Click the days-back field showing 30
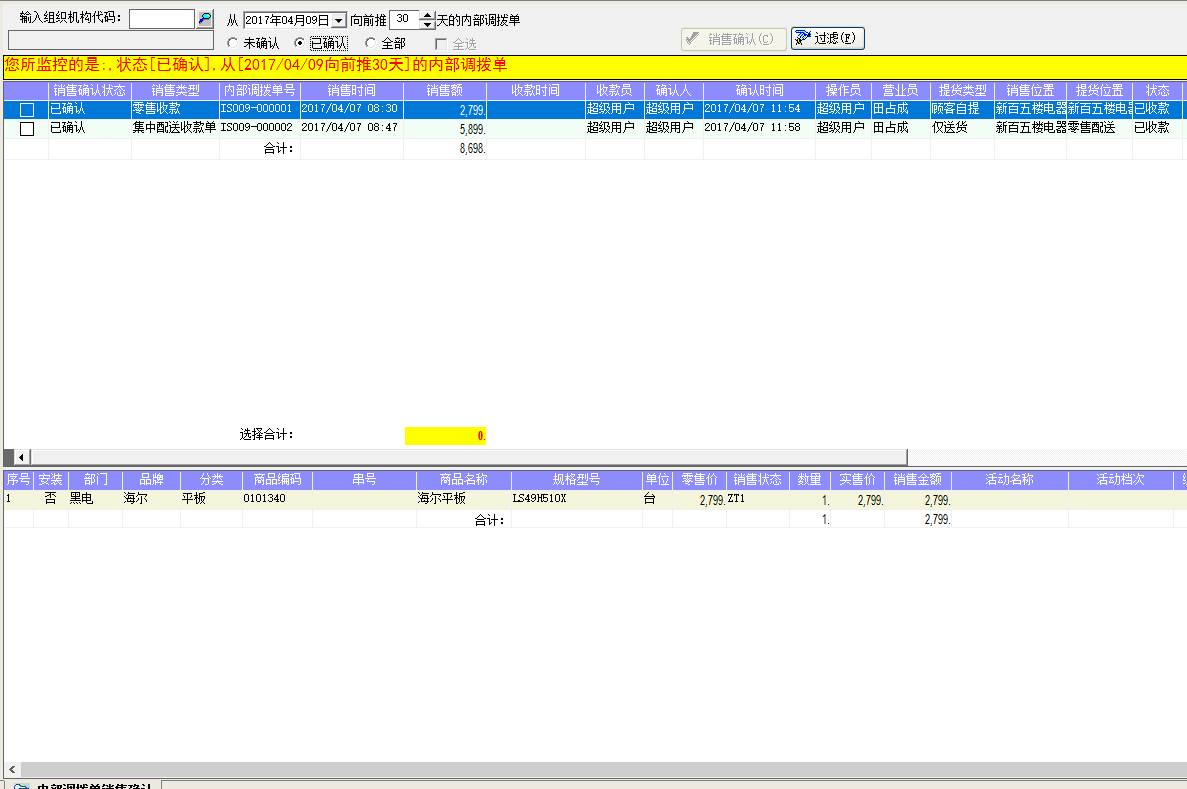1187x789 pixels. (x=404, y=20)
